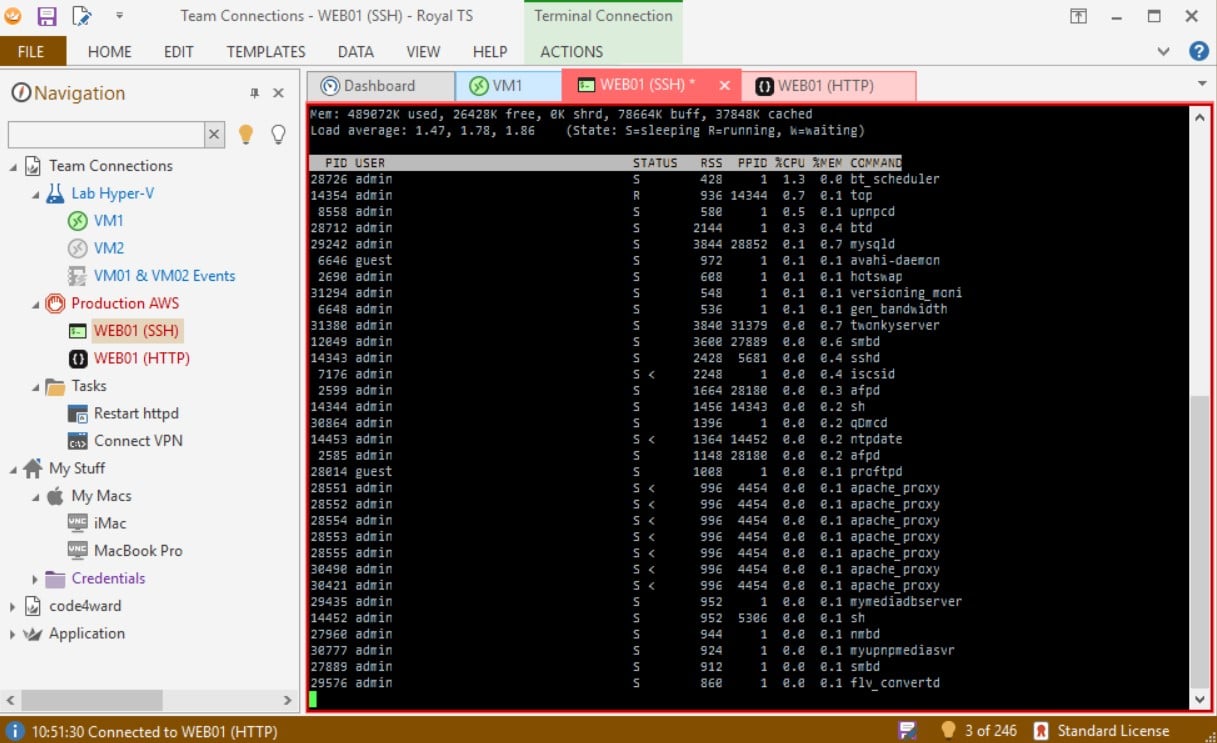Expand the Application node

pos(13,634)
